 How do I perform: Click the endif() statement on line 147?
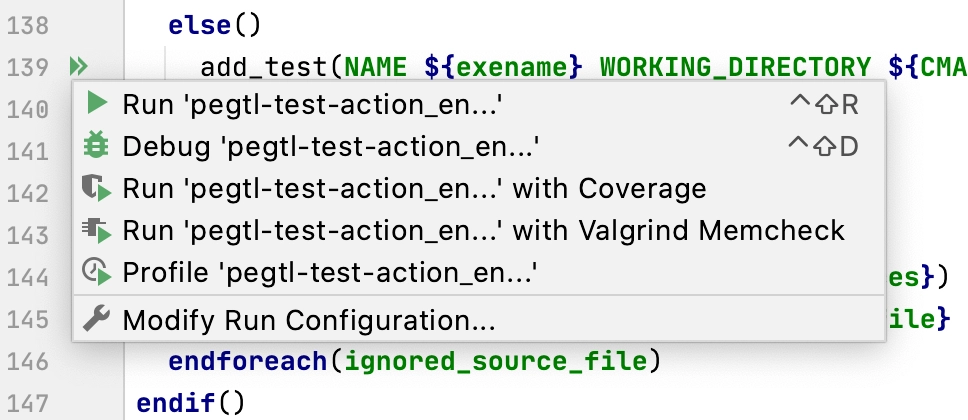191,403
